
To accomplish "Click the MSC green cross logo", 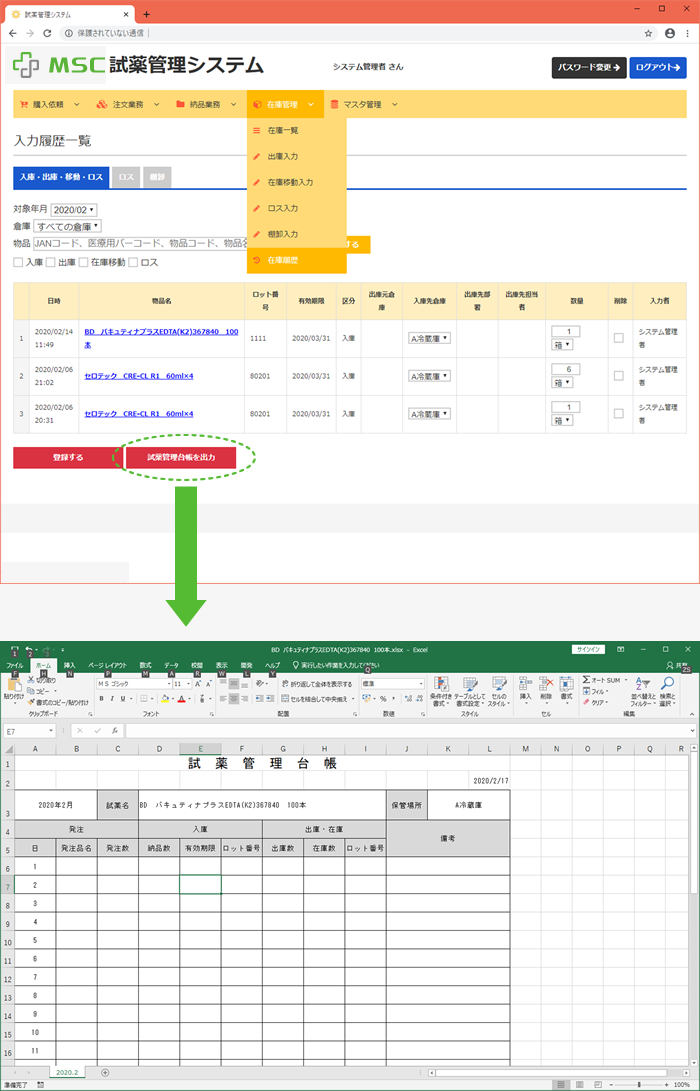I will click(x=26, y=66).
